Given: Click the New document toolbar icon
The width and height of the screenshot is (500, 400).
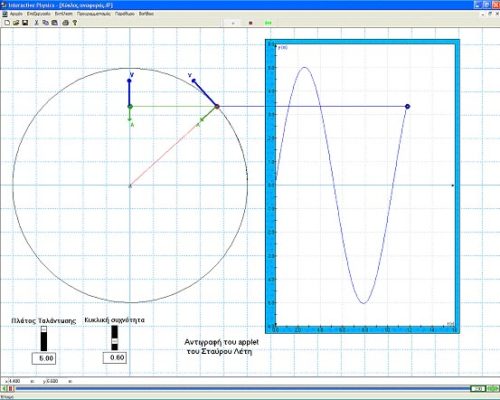Looking at the screenshot, I should coord(7,23).
